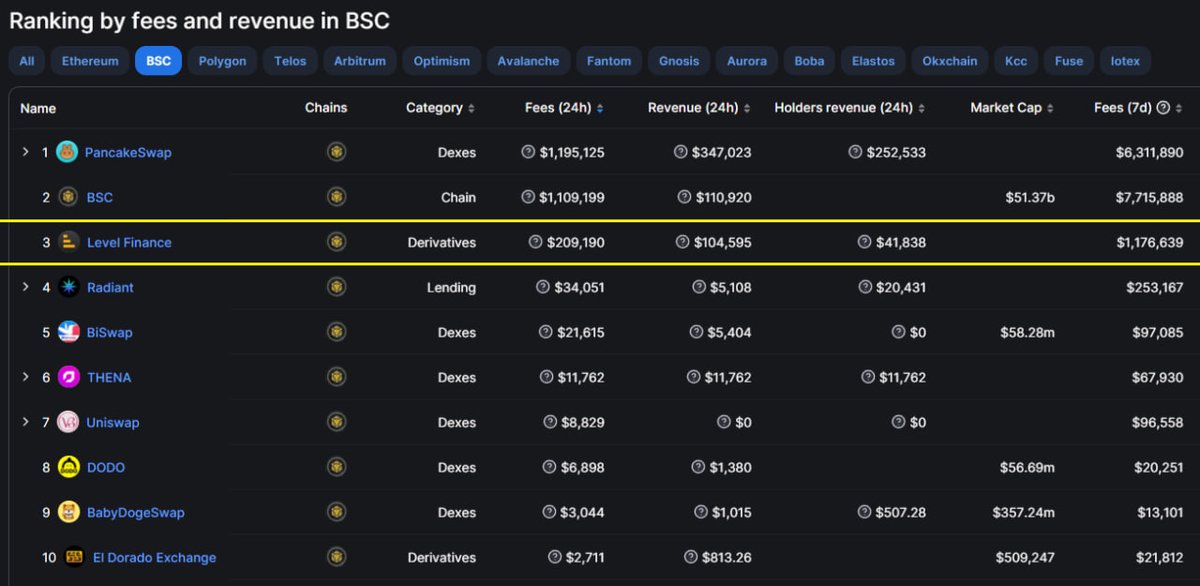This screenshot has width=1200, height=586.
Task: Click the THENA logo icon
Action: [67, 377]
